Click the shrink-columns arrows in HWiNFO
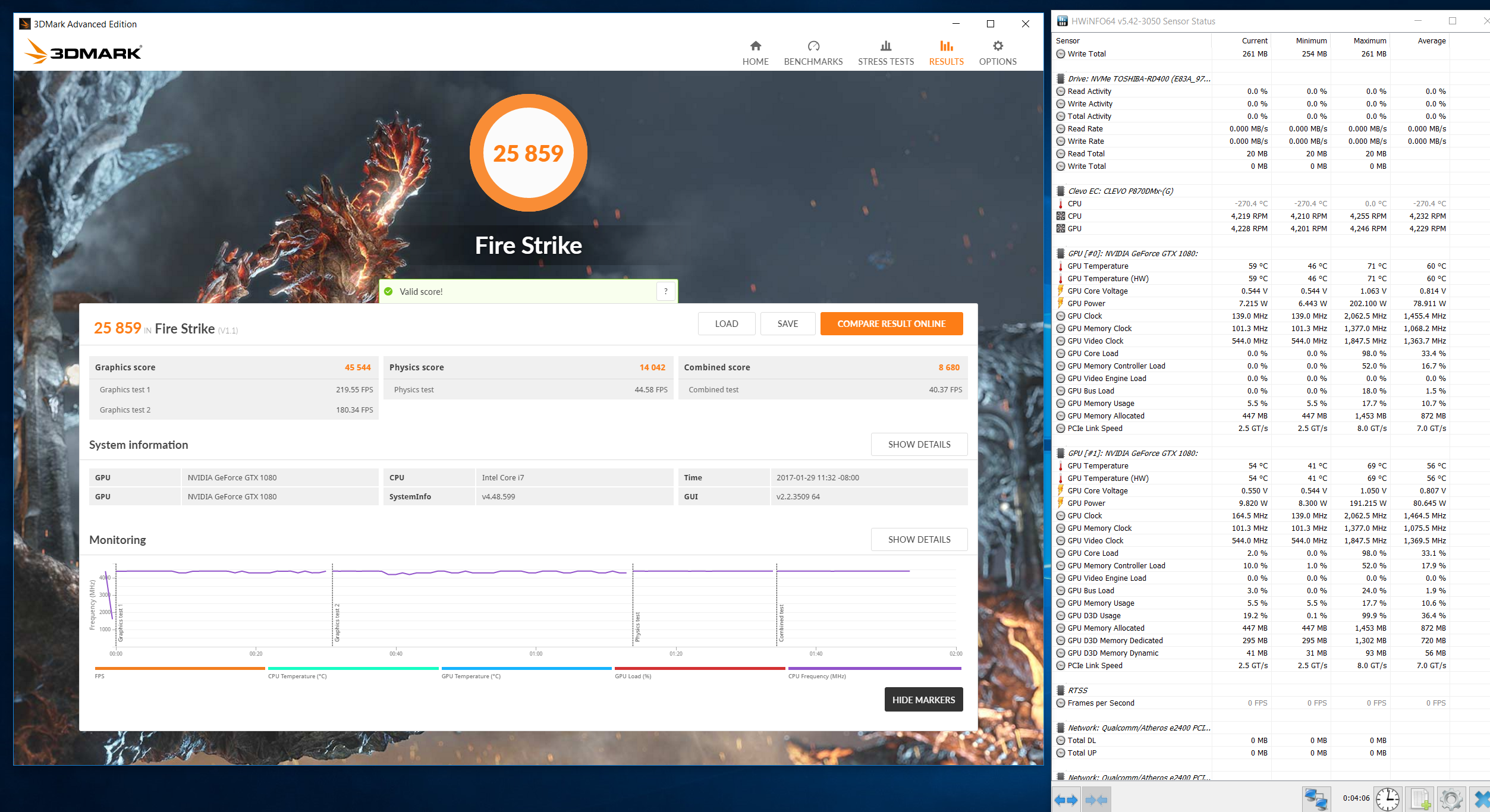This screenshot has width=1490, height=812. pos(1096,800)
